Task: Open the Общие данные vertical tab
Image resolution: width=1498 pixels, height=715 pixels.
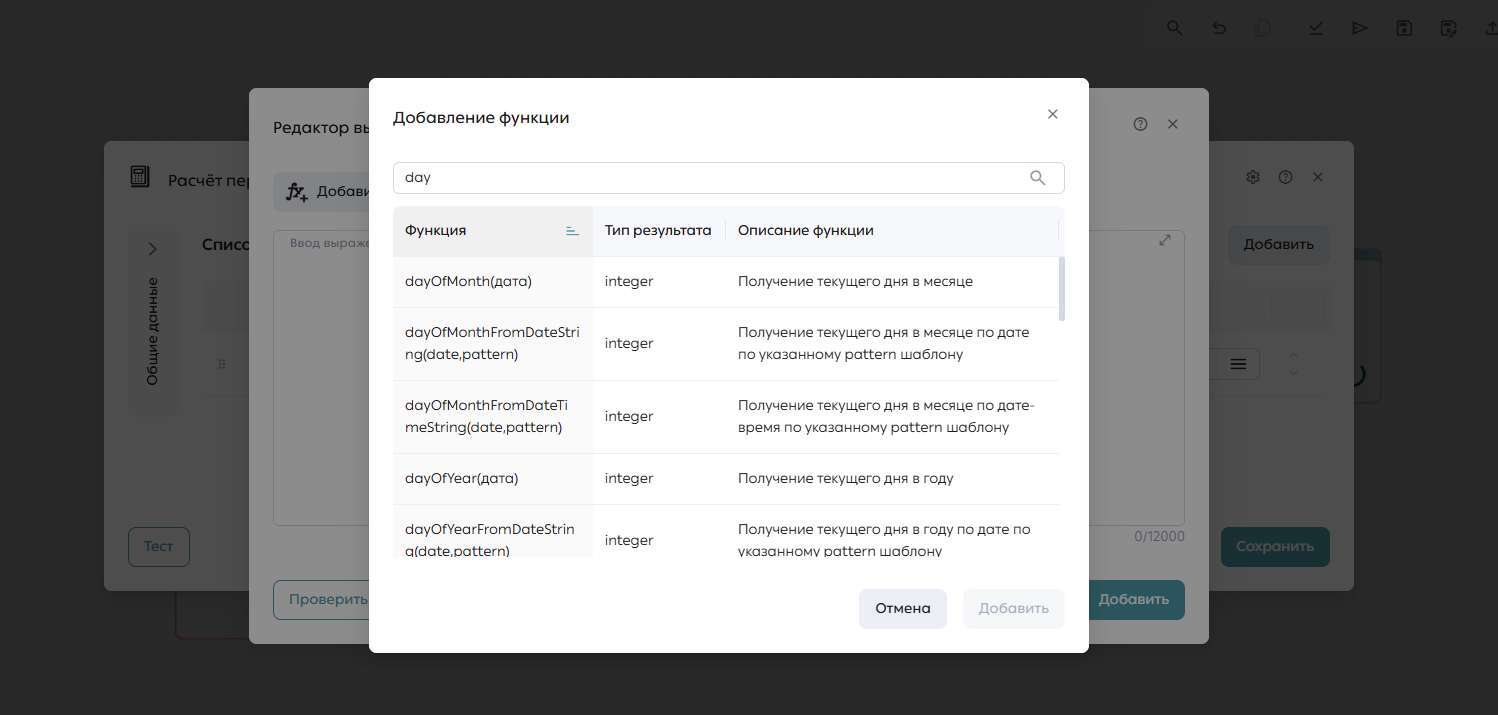Action: tap(153, 331)
